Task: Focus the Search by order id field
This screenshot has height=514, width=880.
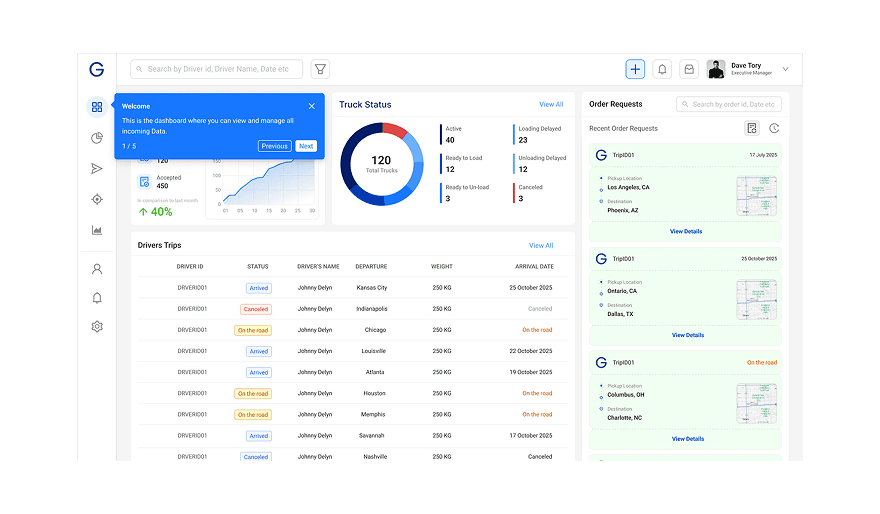Action: (728, 104)
